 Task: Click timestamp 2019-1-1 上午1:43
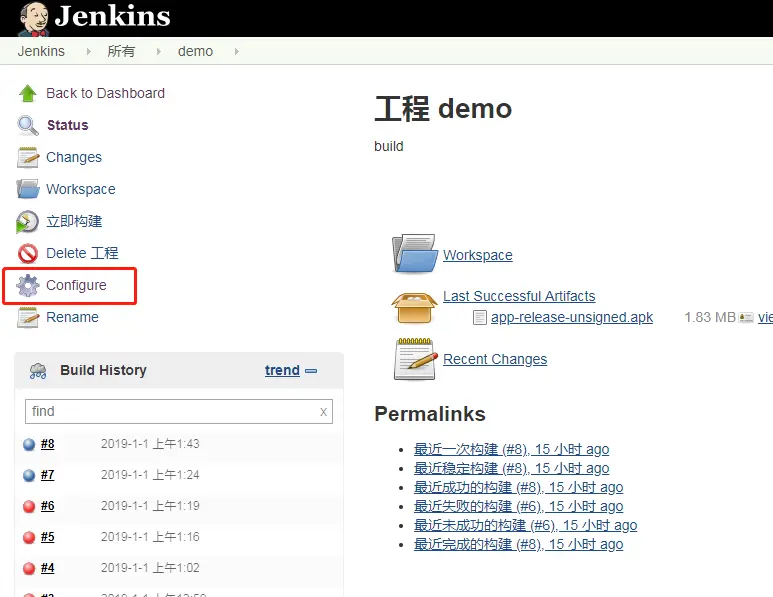click(x=150, y=444)
